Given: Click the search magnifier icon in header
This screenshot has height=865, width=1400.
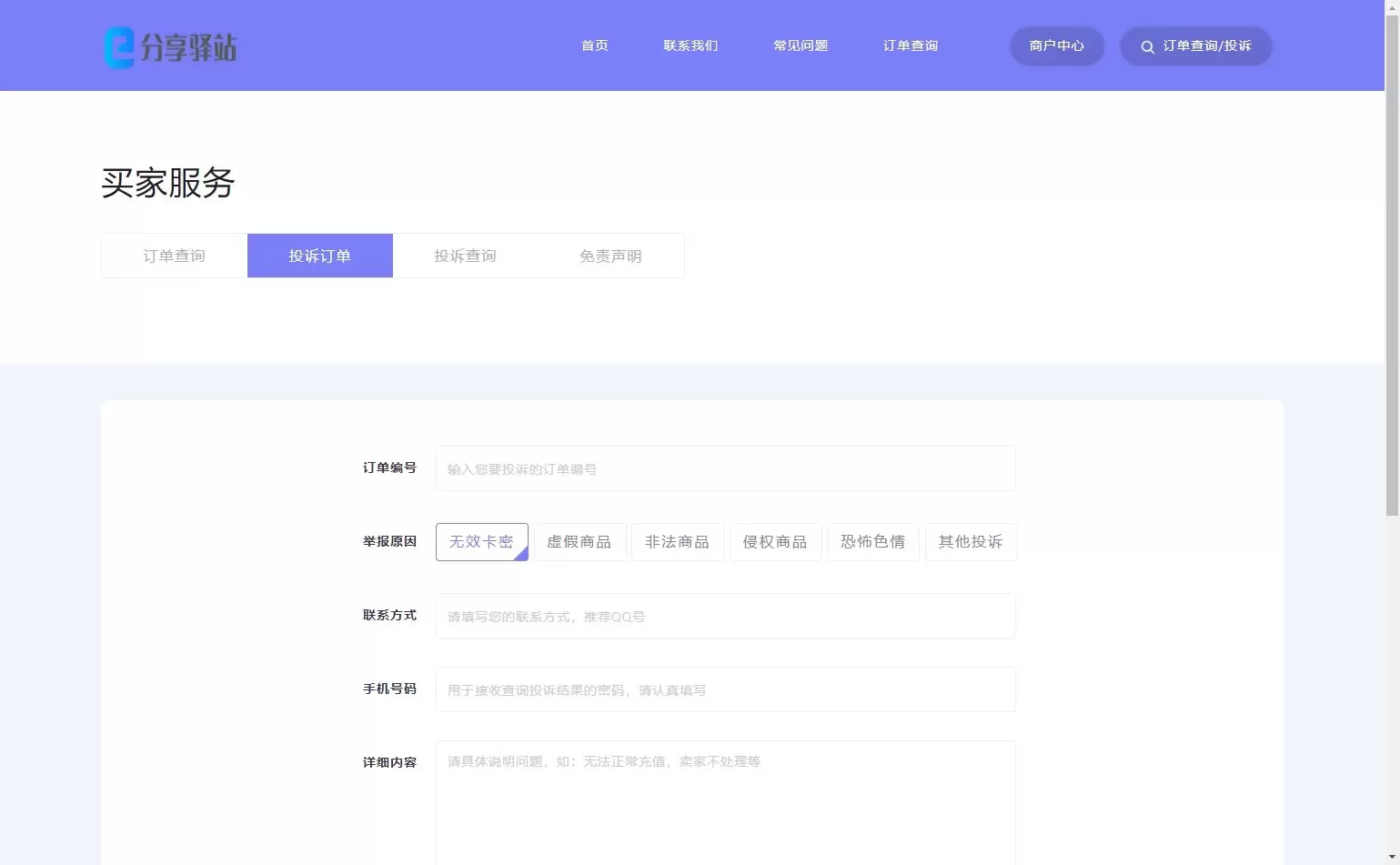Looking at the screenshot, I should click(1147, 46).
